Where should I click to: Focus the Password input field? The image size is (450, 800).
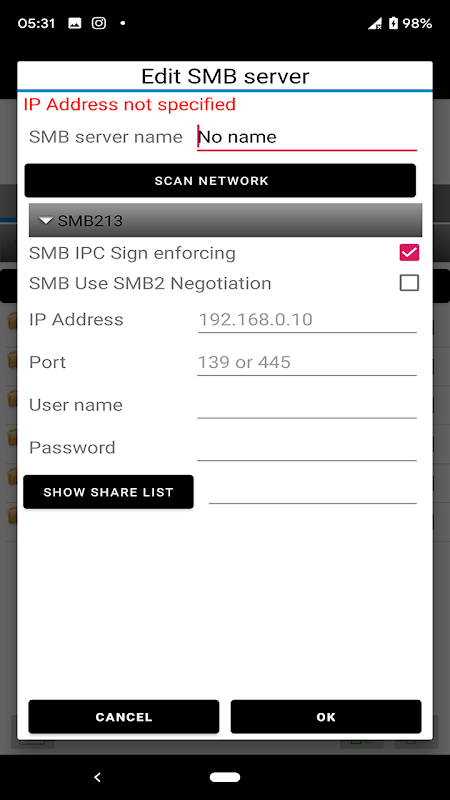307,447
